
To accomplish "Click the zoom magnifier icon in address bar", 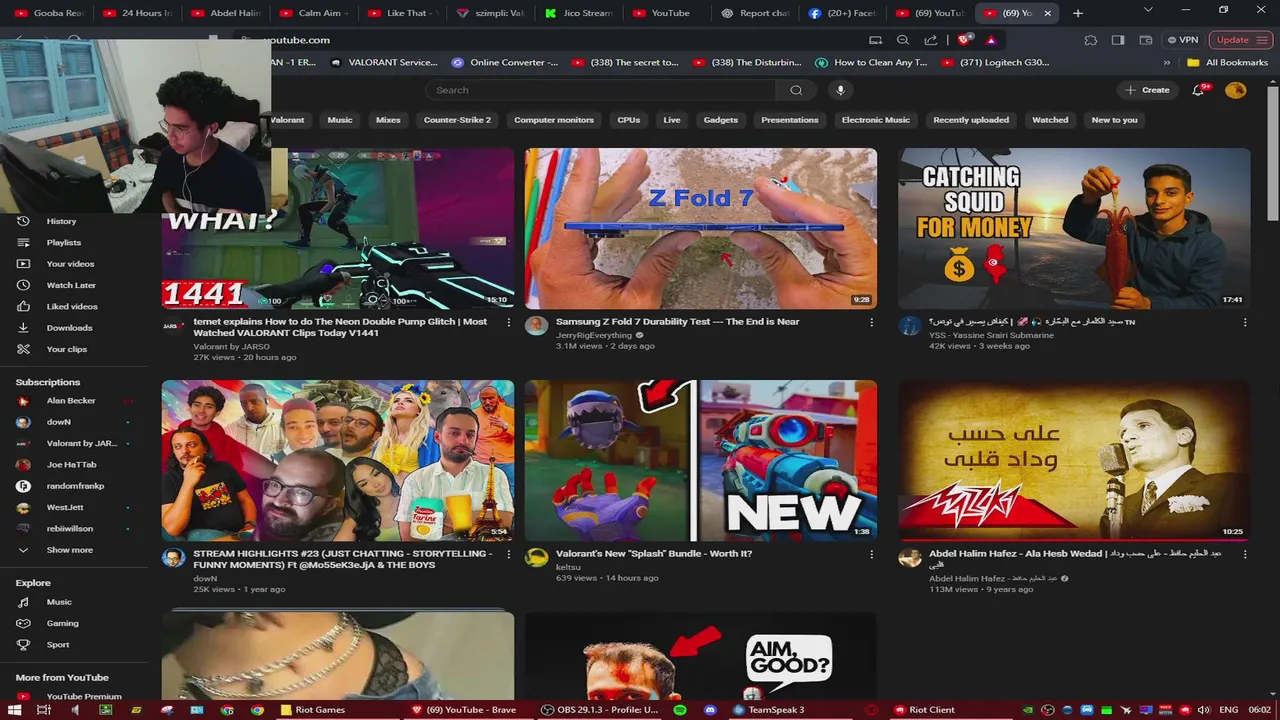I will click(x=903, y=40).
